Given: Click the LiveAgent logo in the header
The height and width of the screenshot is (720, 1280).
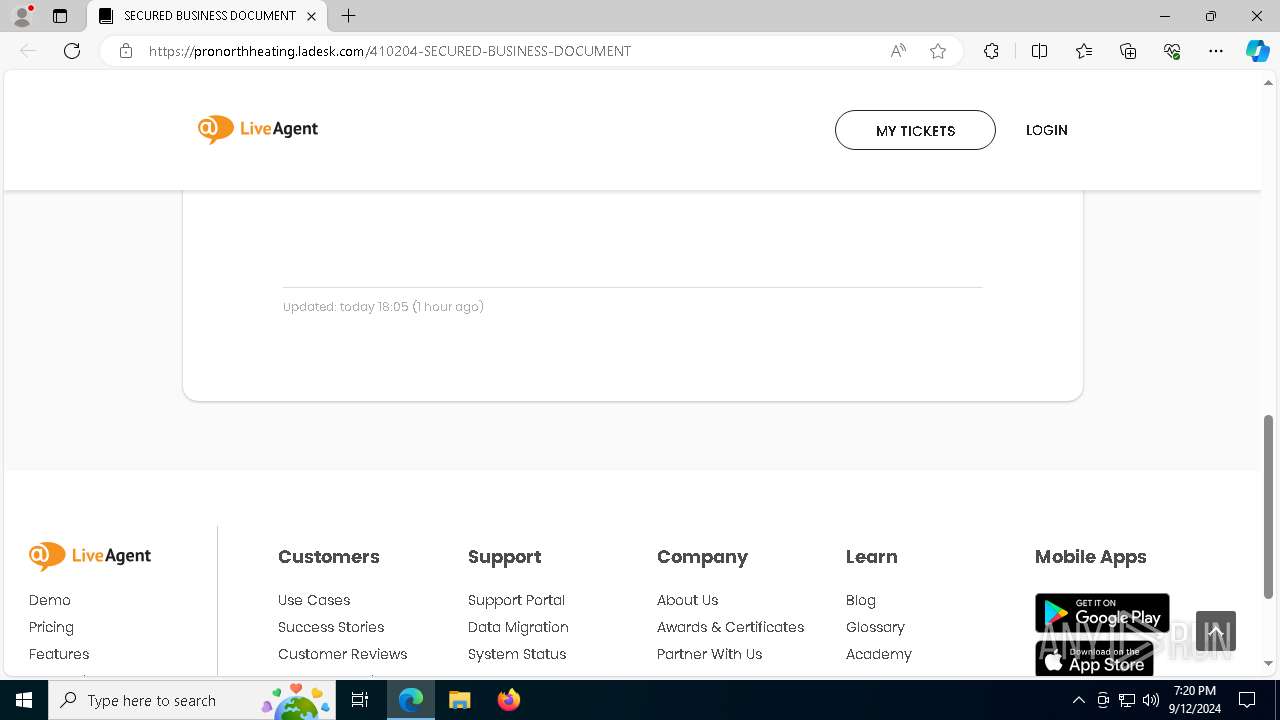Looking at the screenshot, I should tap(258, 129).
